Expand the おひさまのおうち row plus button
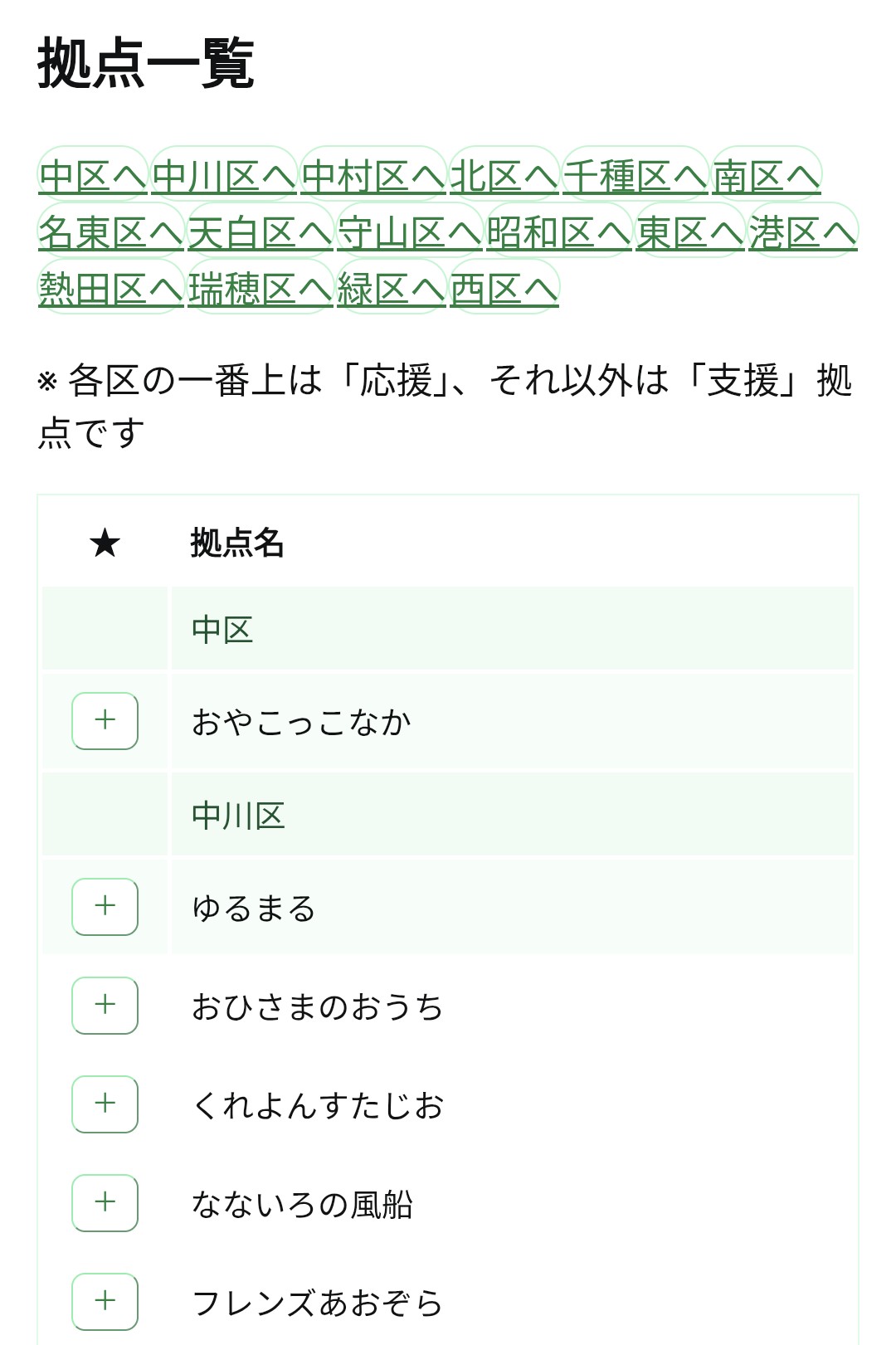This screenshot has height=1345, width=896. (105, 1005)
